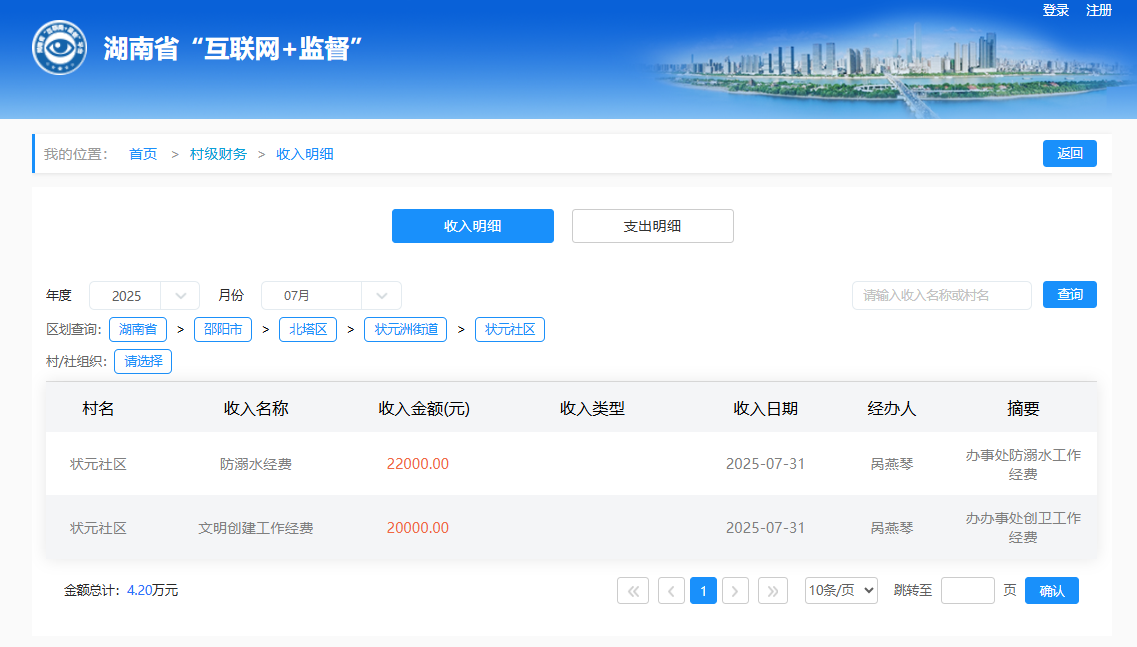Click the previous page arrow icon
This screenshot has width=1137, height=647.
pyautogui.click(x=671, y=591)
